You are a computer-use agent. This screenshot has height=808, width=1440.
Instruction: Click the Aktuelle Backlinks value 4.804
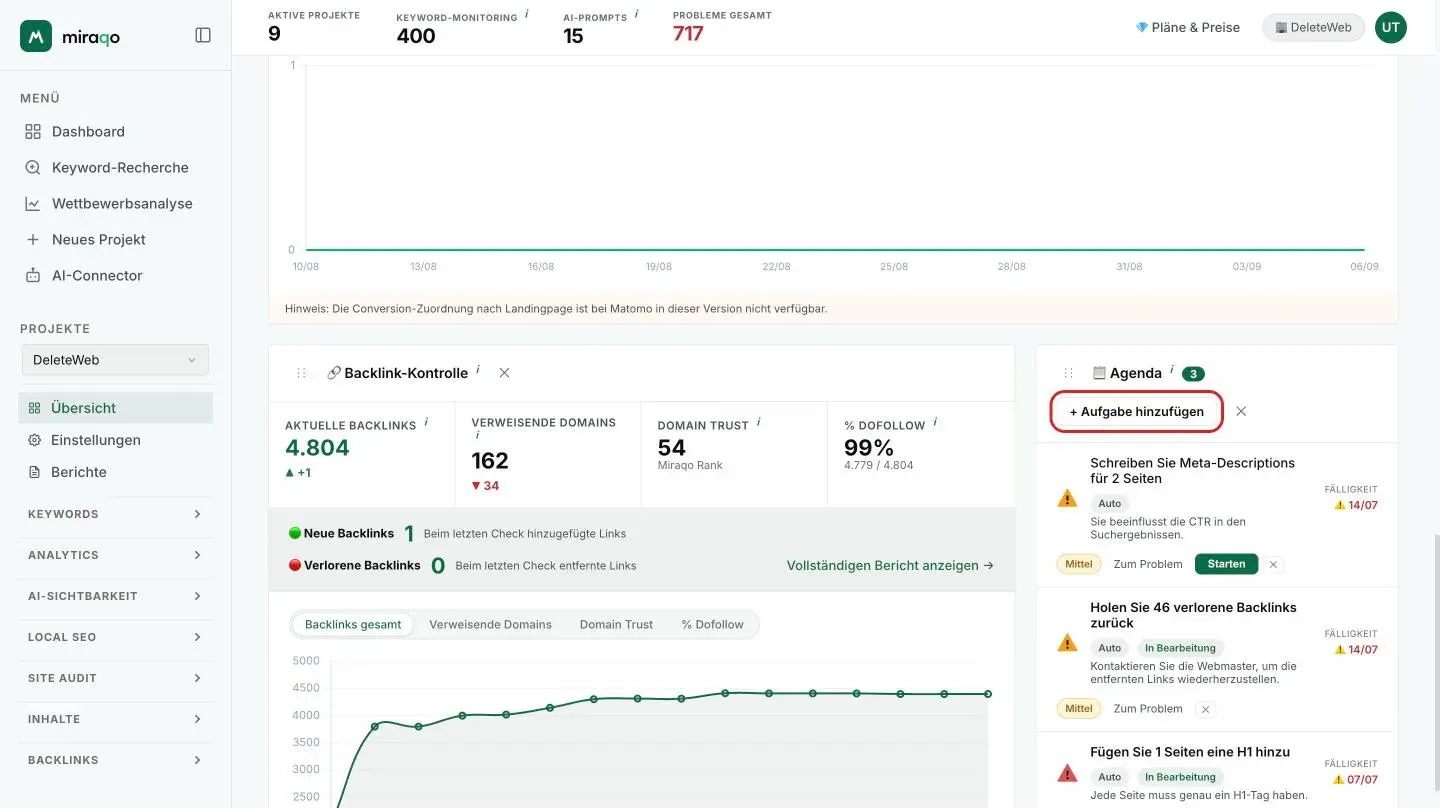click(317, 448)
